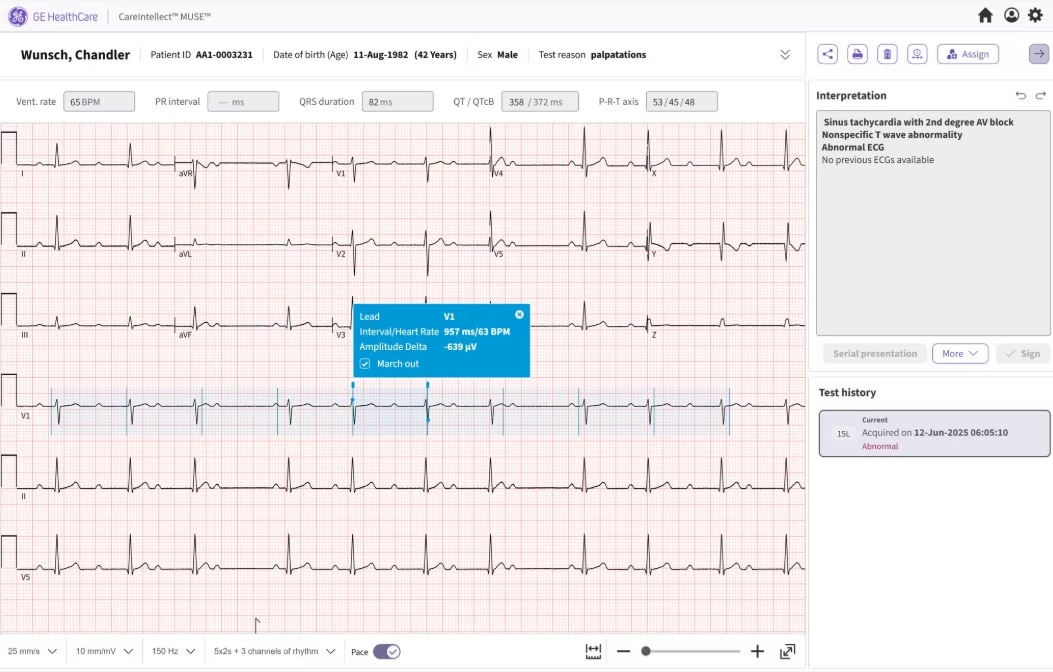Undo the interpretation edit
This screenshot has height=672, width=1053.
click(1021, 95)
